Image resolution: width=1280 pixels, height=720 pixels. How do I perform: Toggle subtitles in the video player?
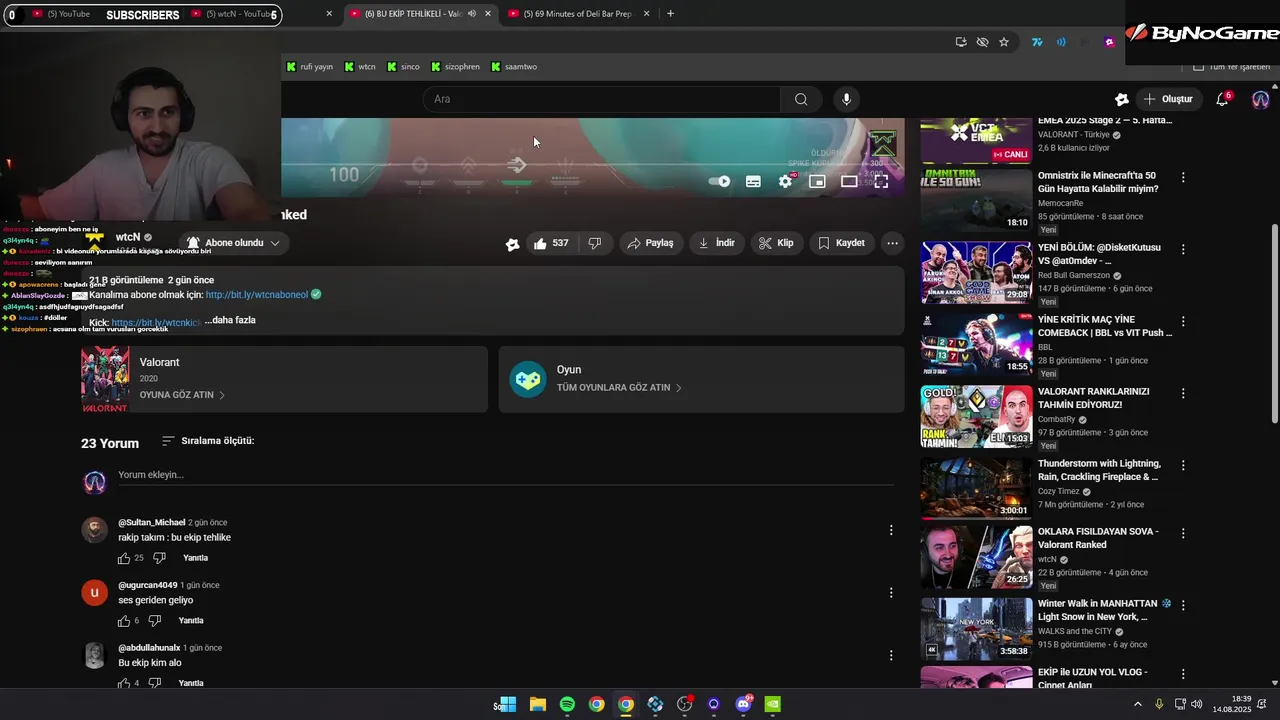click(x=753, y=181)
